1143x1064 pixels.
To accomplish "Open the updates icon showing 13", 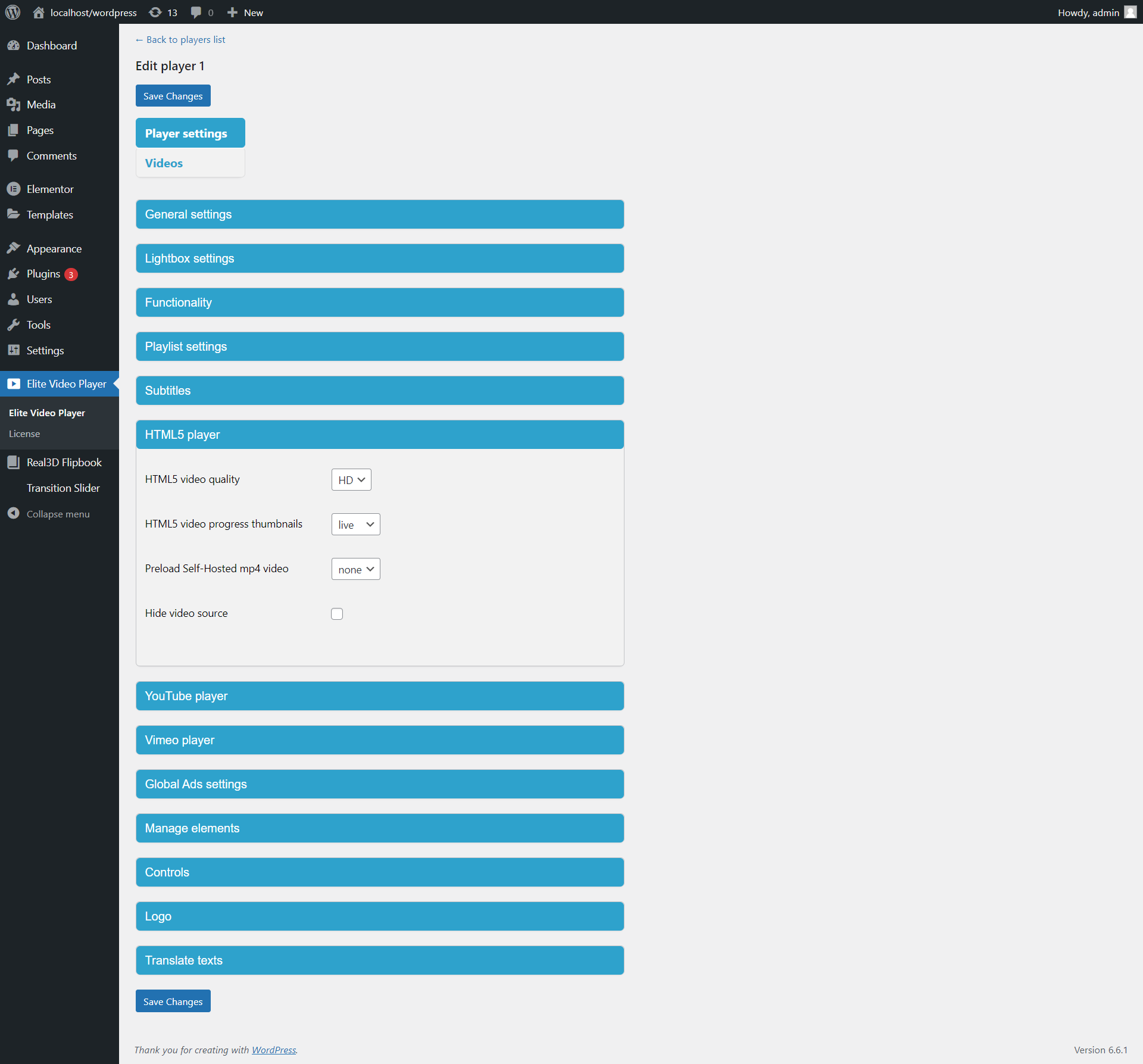I will 156,12.
